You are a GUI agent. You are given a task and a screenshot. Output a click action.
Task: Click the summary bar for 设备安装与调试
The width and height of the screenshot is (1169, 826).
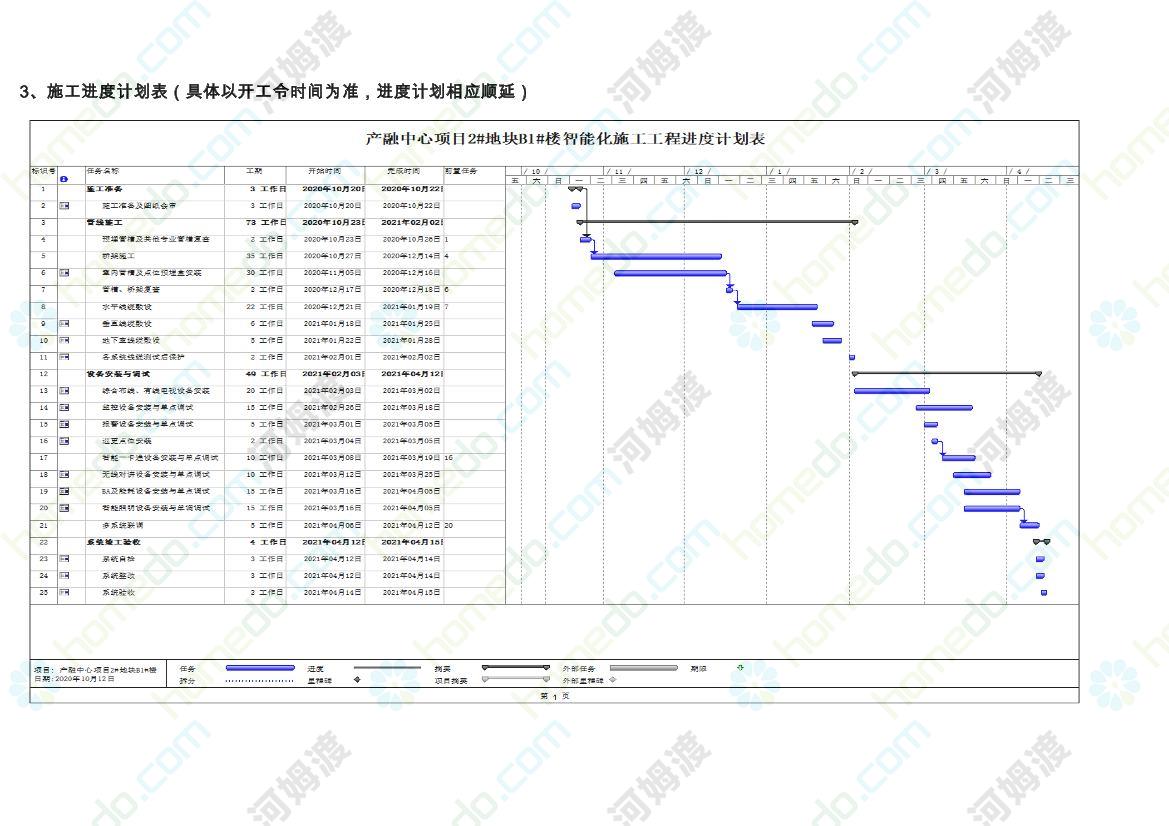point(945,373)
